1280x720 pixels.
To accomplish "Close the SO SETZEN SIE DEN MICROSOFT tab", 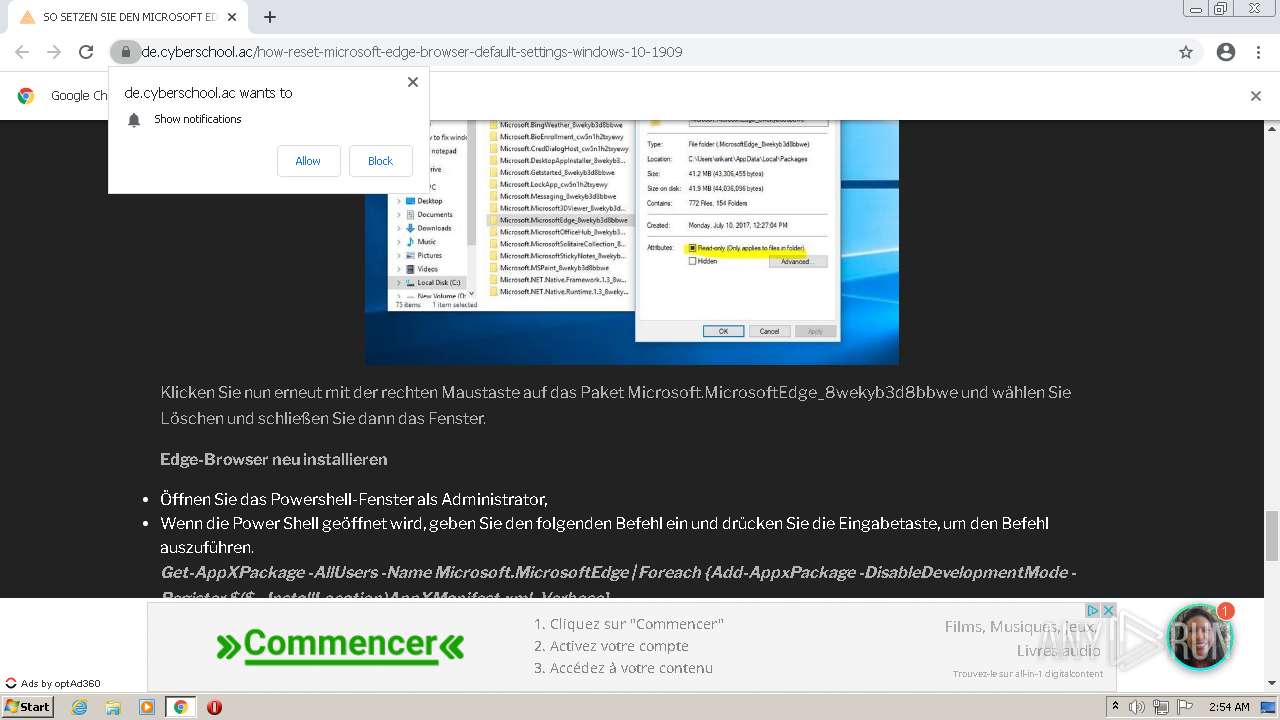I will point(232,17).
